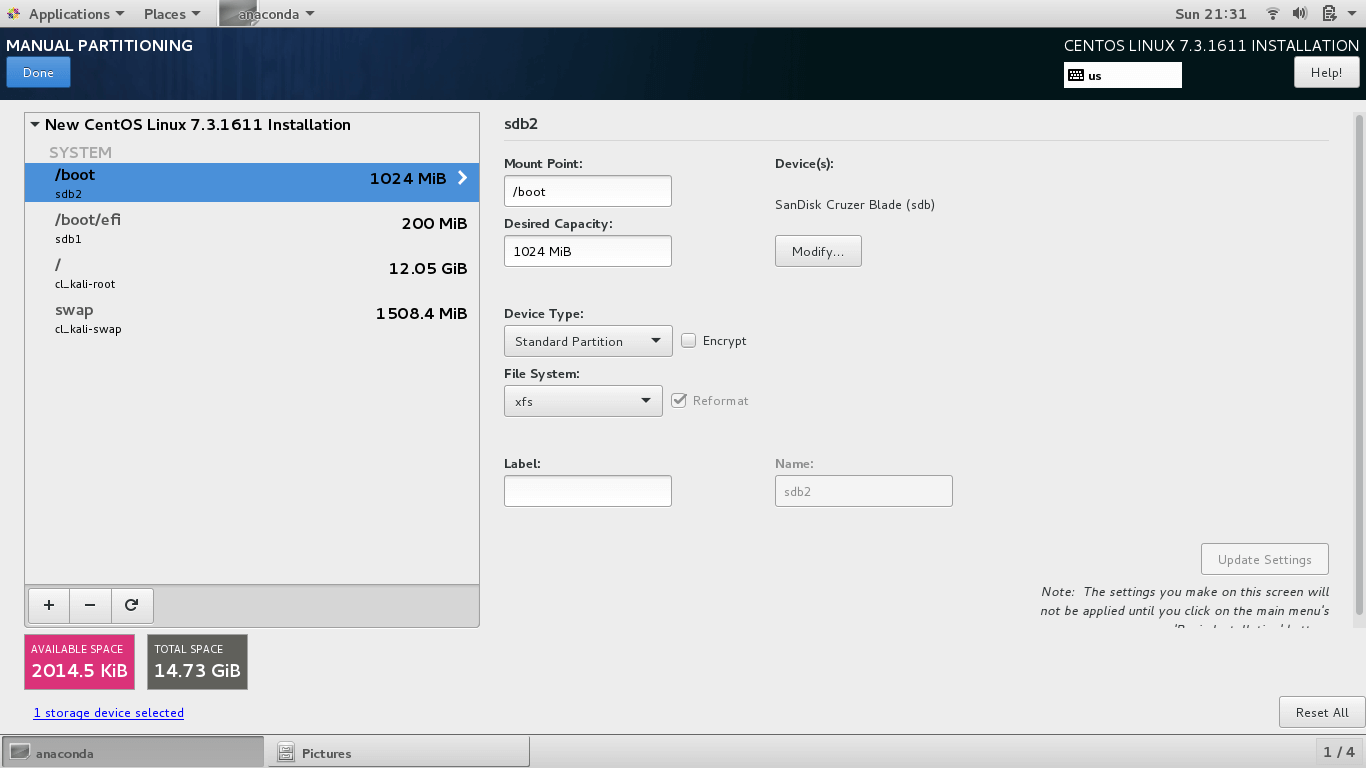Click the TOTAL SPACE 14.73 GiB box
Image resolution: width=1366 pixels, height=768 pixels.
pyautogui.click(x=197, y=662)
